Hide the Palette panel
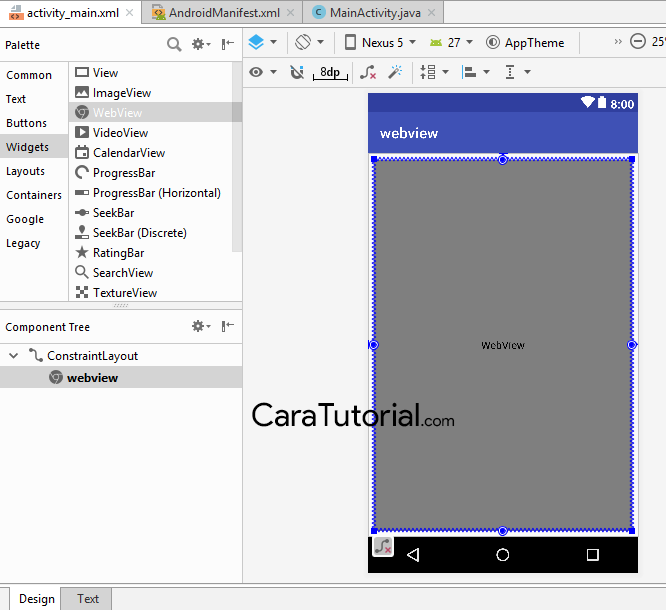The image size is (666, 610). point(228,44)
